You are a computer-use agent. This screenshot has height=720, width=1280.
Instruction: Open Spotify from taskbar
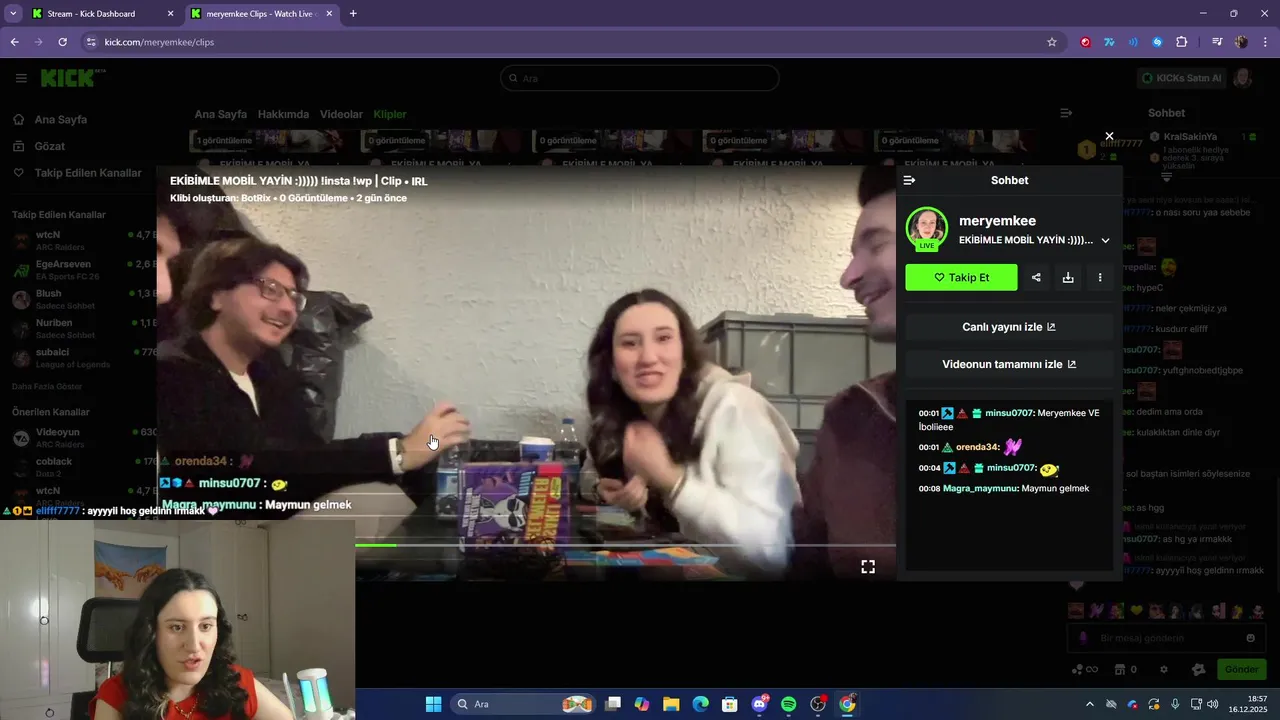click(788, 704)
